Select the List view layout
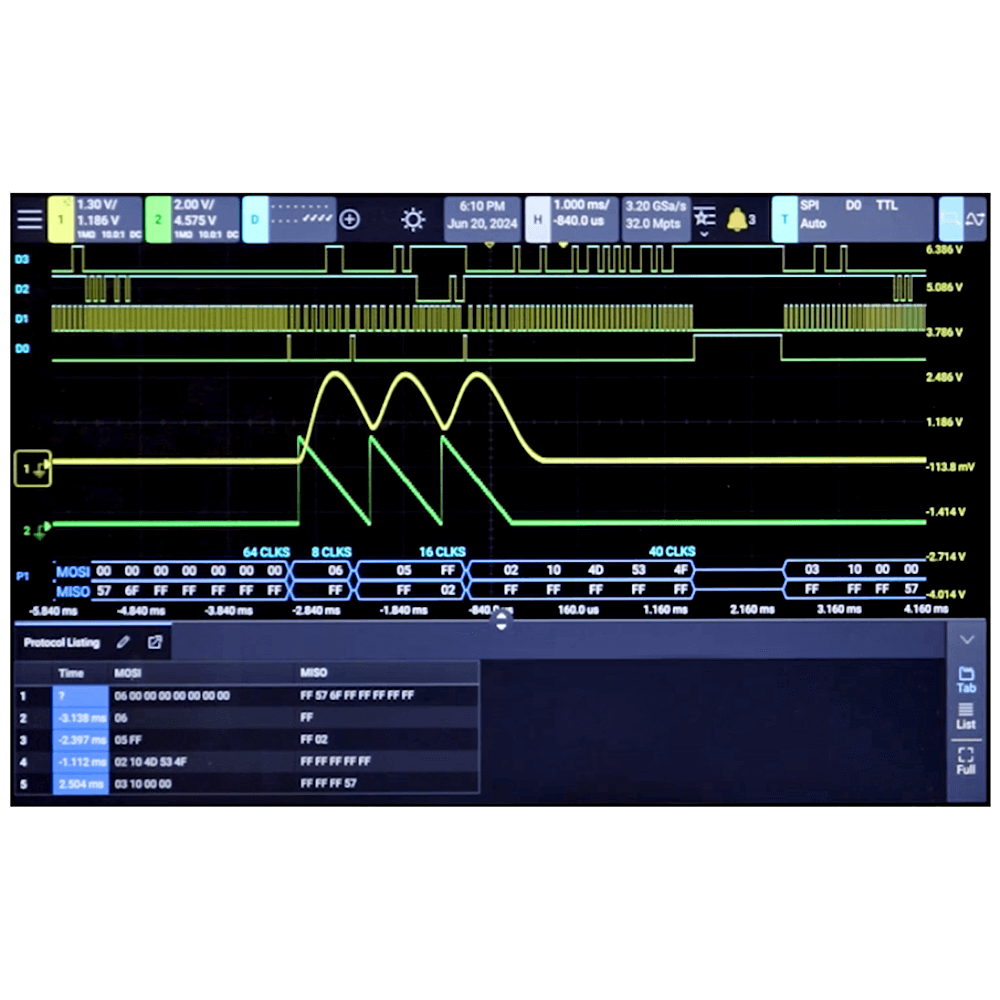Image resolution: width=1000 pixels, height=1000 pixels. click(965, 715)
